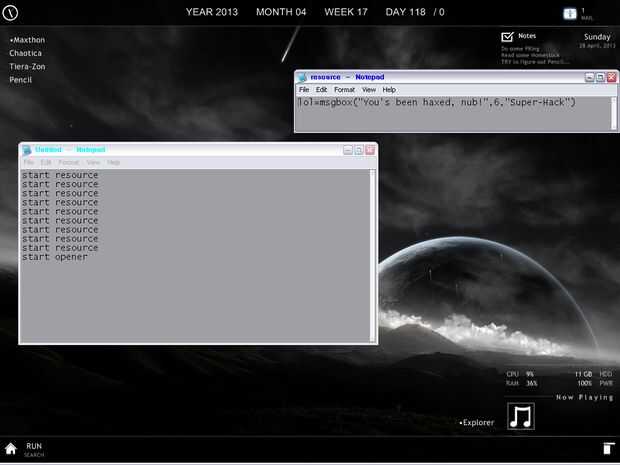This screenshot has height=465, width=620.
Task: Click the DAY 118 label
Action: click(405, 12)
